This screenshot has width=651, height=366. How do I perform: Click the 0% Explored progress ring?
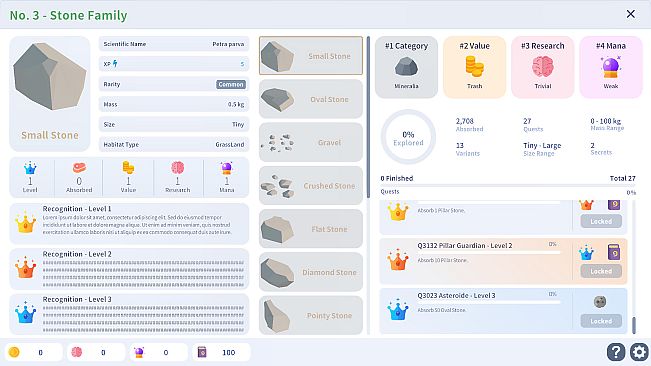[408, 137]
